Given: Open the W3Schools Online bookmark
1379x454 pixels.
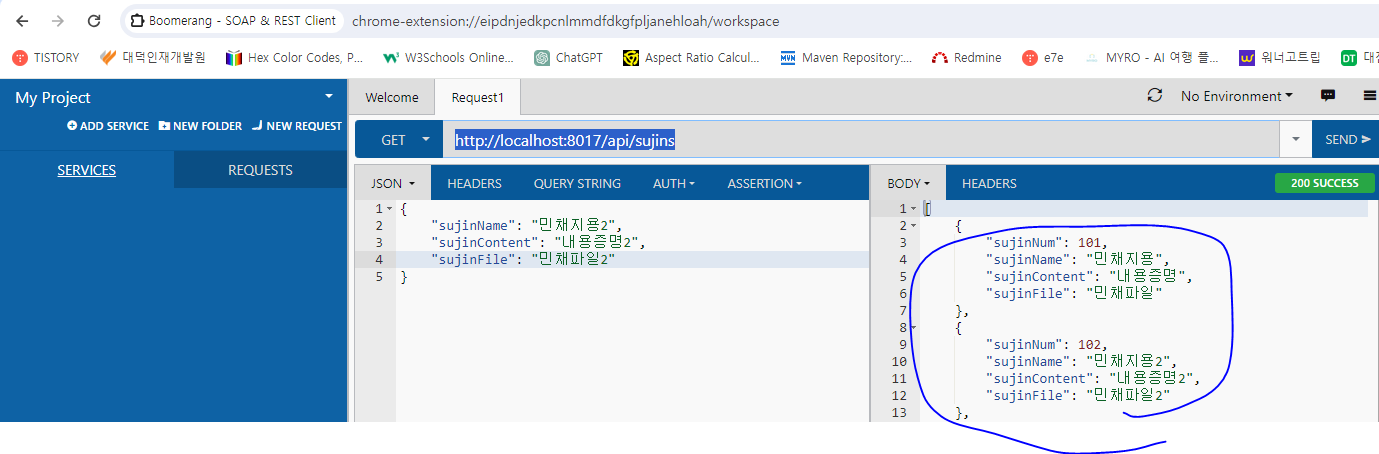Looking at the screenshot, I should tap(448, 58).
